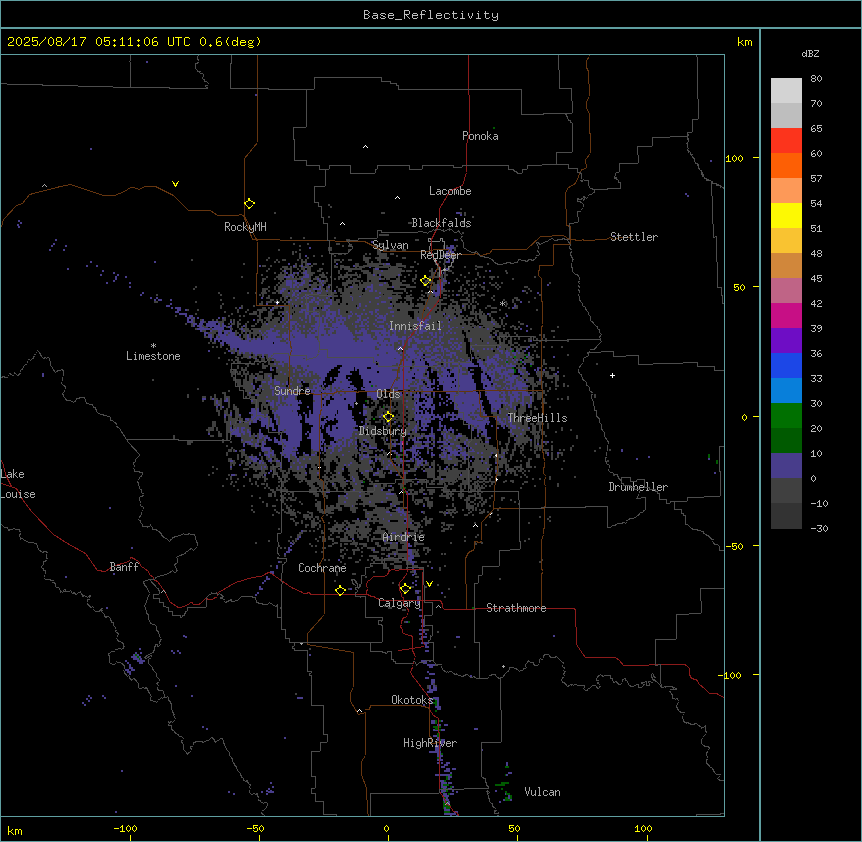862x842 pixels.
Task: Click the RedDeer city label
Action: 440,255
